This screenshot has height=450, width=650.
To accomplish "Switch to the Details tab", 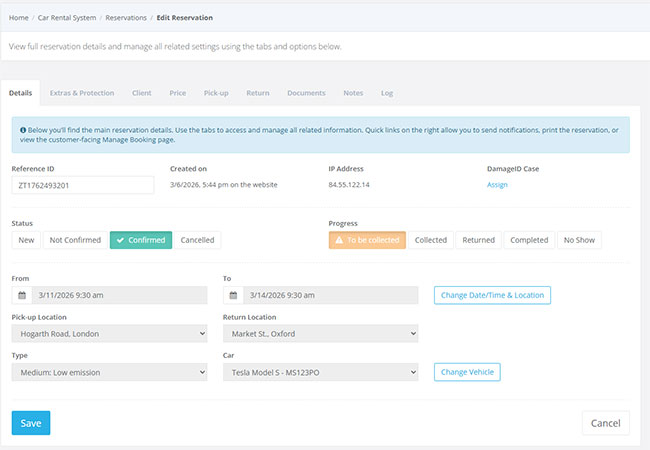I will (20, 93).
